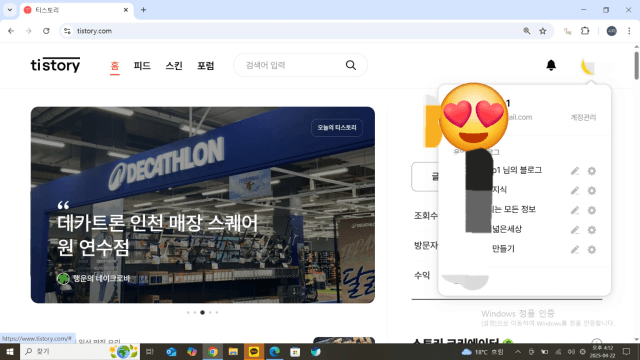Open settings gear for '님의 블로그' row

[x=591, y=171]
